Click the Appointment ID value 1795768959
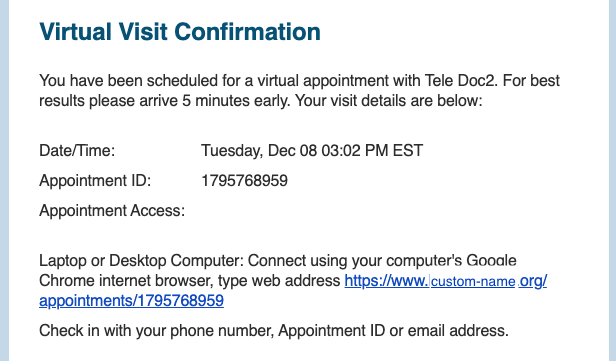This screenshot has height=361, width=616. pyautogui.click(x=244, y=181)
